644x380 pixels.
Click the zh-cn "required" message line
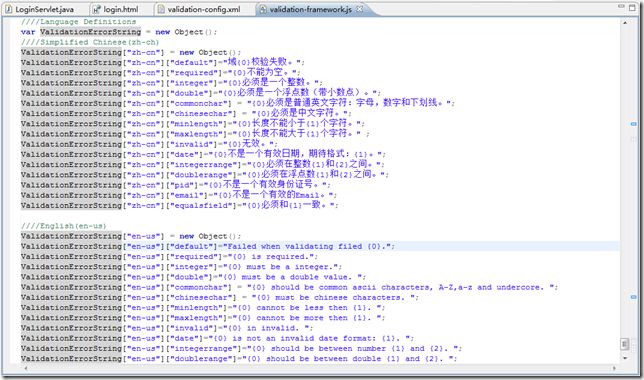(161, 73)
